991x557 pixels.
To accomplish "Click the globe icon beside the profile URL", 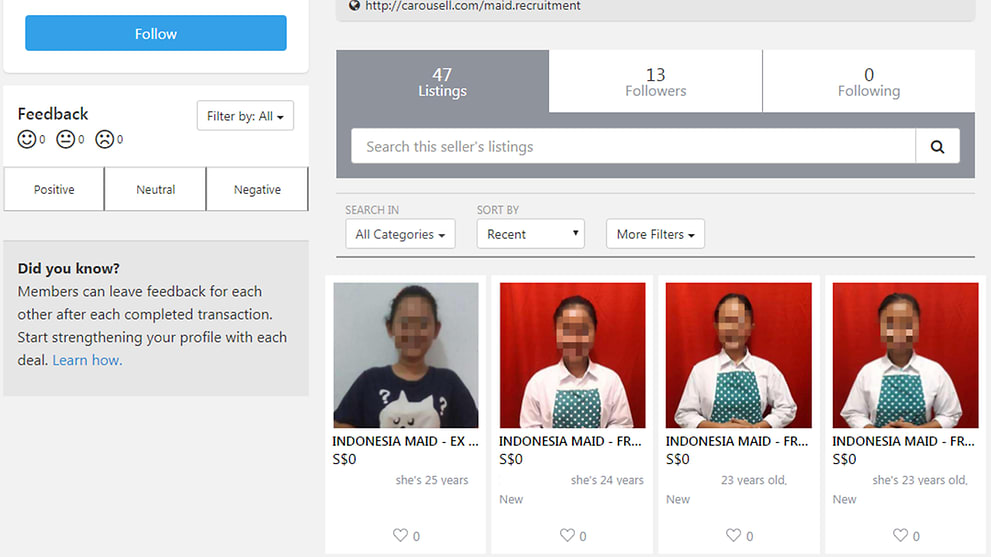I will tap(355, 6).
